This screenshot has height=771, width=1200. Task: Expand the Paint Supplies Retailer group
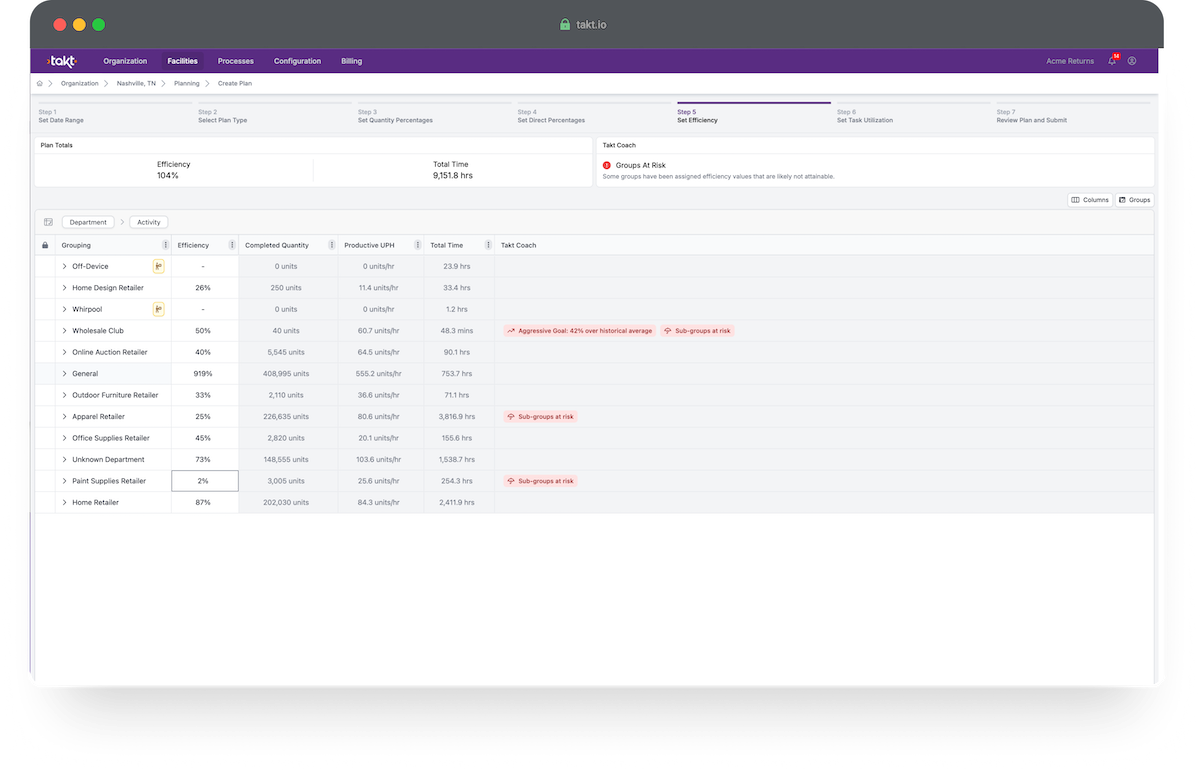[64, 481]
